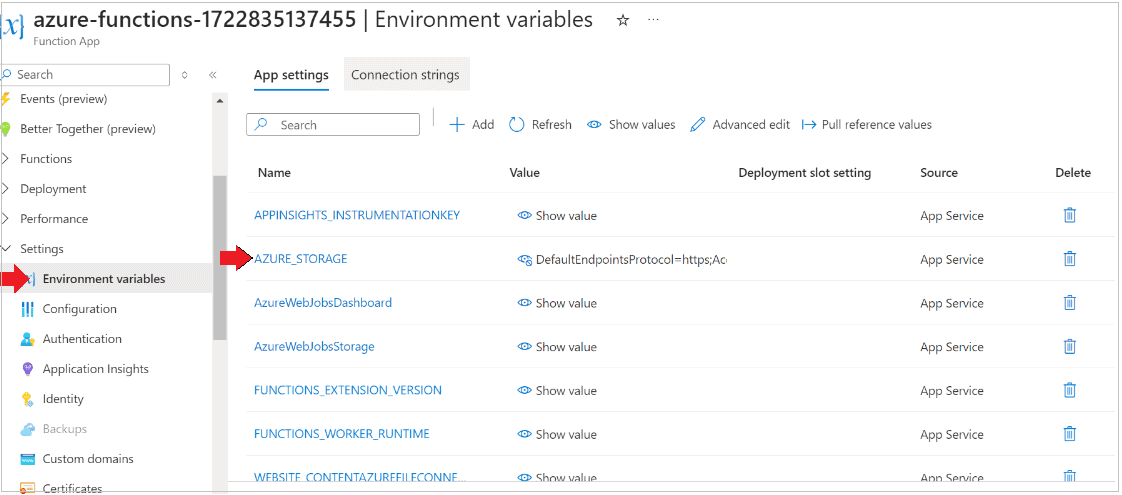
Task: Open FUNCTIONS_WORKER_RUNTIME setting link
Action: point(342,434)
